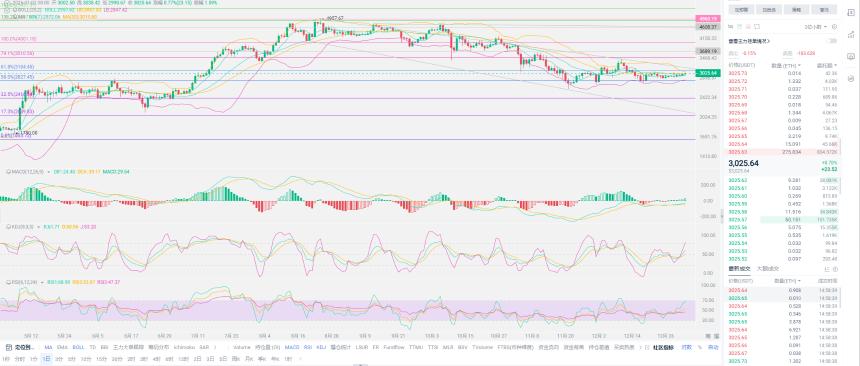Select the green bids-only order book icon
860x366 pixels.
739,26
